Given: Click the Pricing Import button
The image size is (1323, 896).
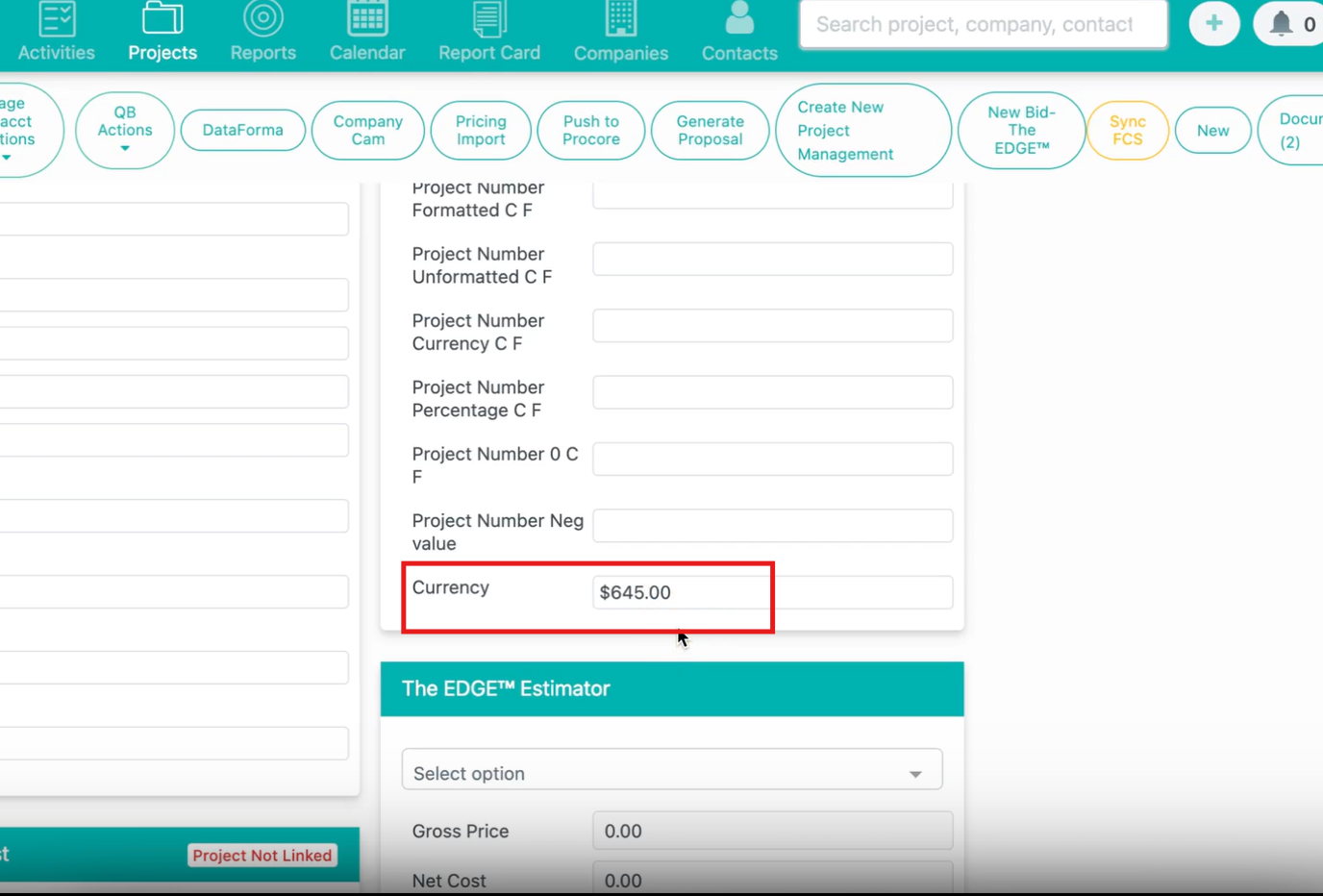Looking at the screenshot, I should (x=481, y=130).
